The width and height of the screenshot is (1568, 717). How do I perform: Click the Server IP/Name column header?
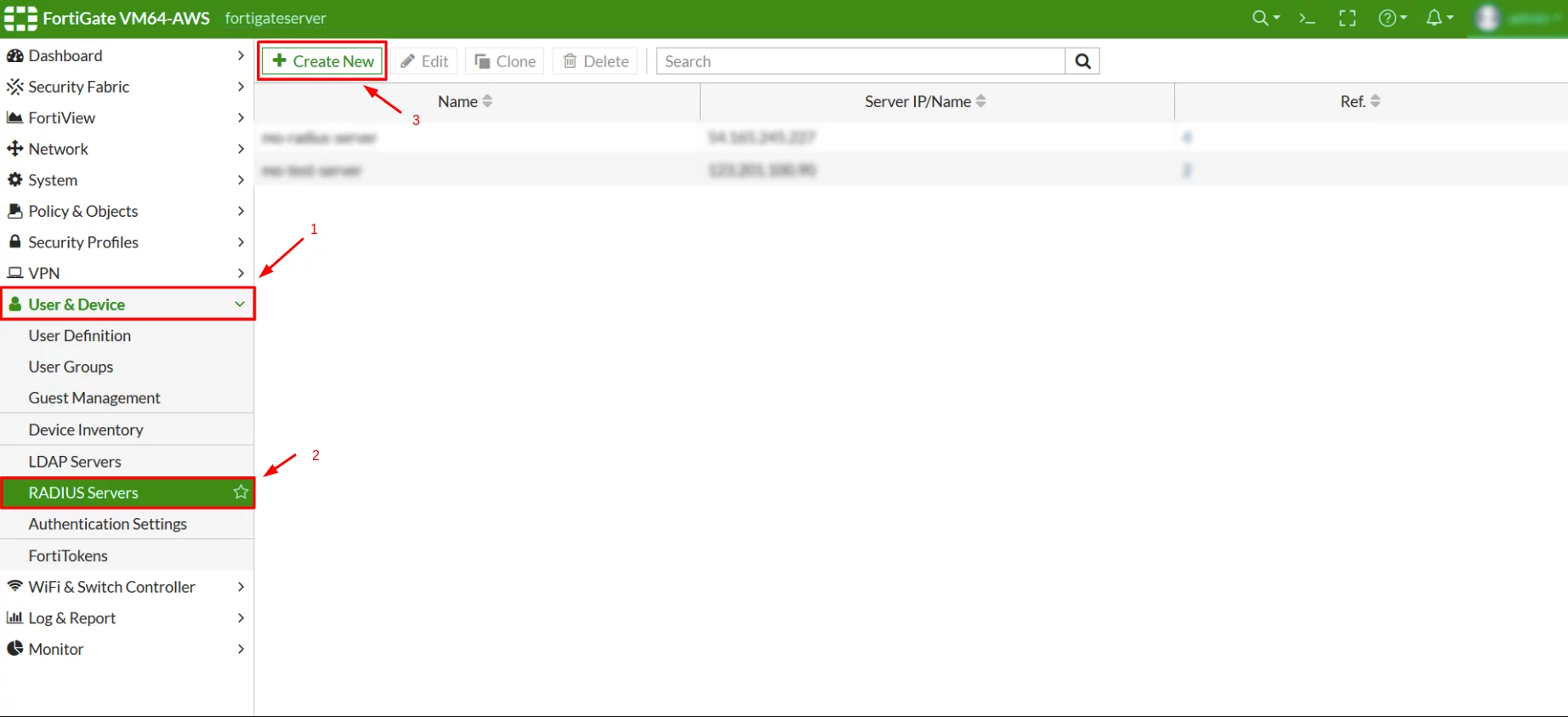(937, 101)
